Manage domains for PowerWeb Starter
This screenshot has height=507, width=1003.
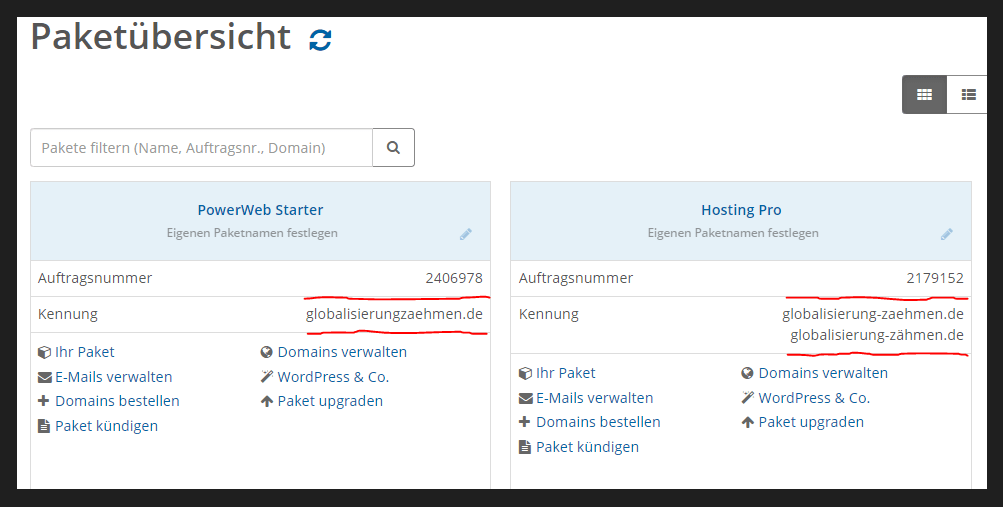(x=342, y=352)
